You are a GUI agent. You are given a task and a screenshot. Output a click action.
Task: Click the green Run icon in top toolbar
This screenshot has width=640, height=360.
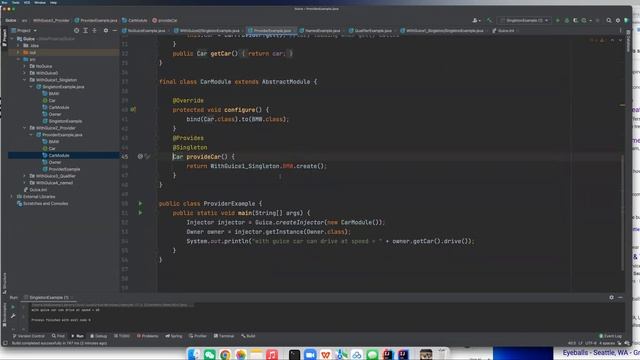tap(558, 20)
